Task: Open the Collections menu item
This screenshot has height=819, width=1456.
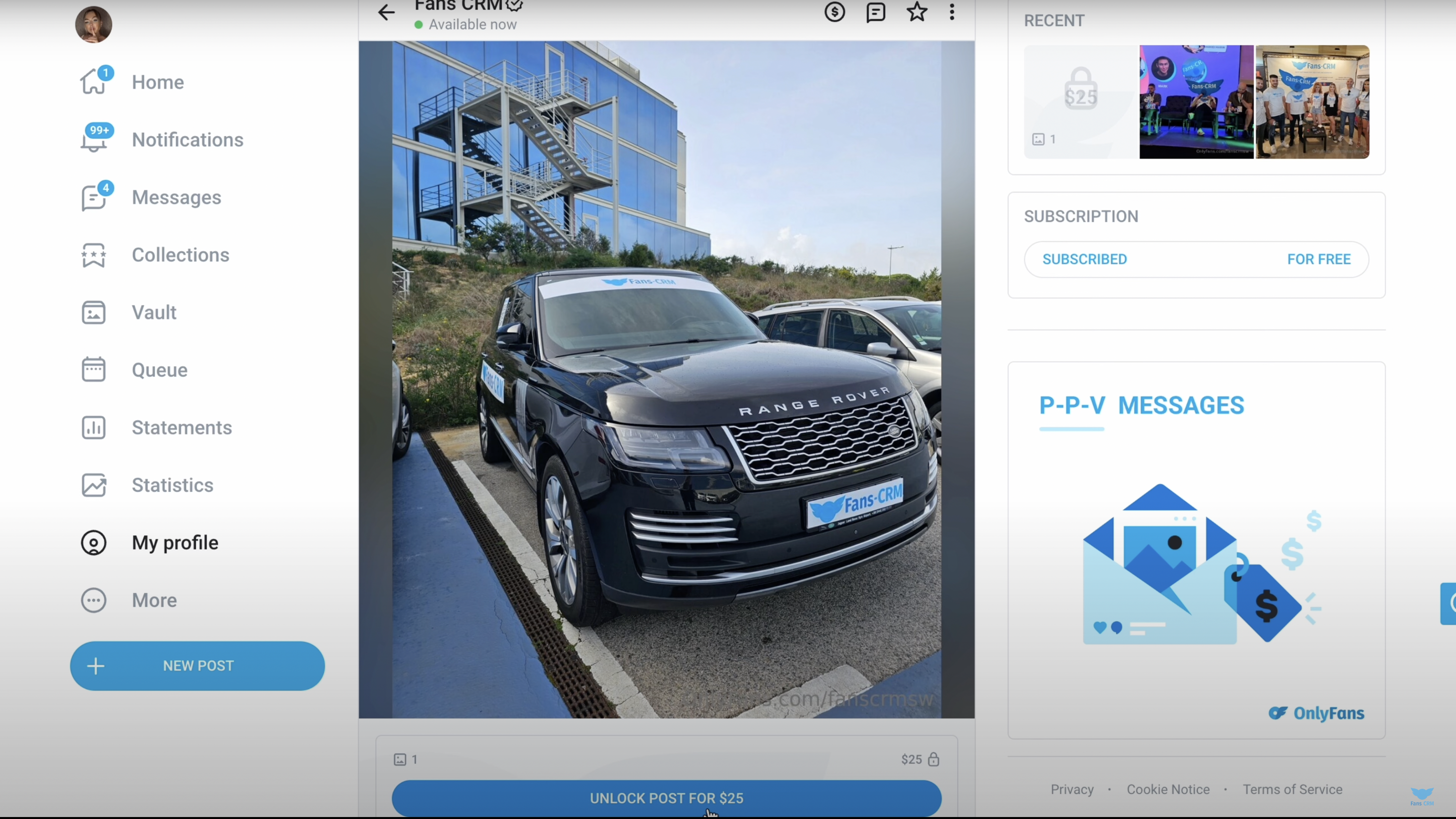Action: point(156,255)
